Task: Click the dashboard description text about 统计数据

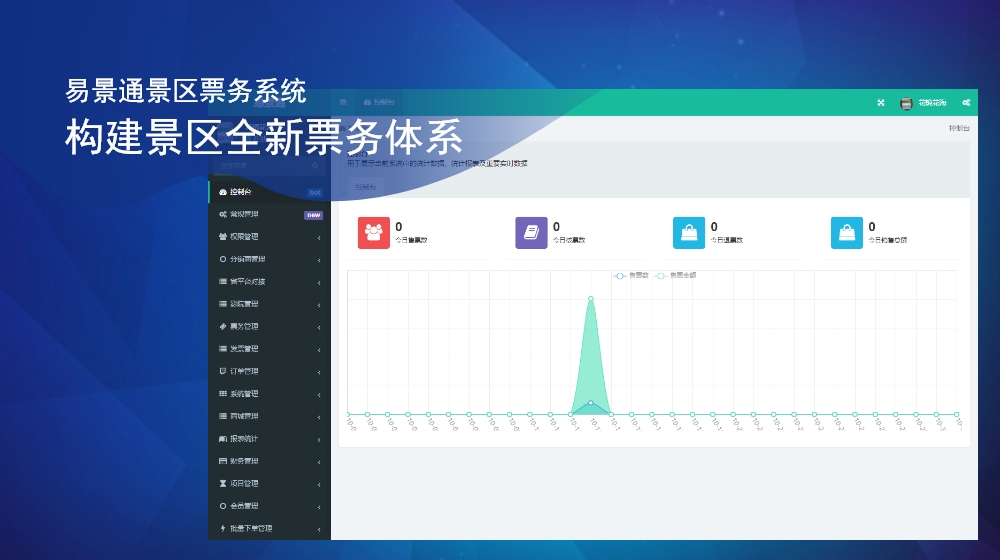Action: 437,164
